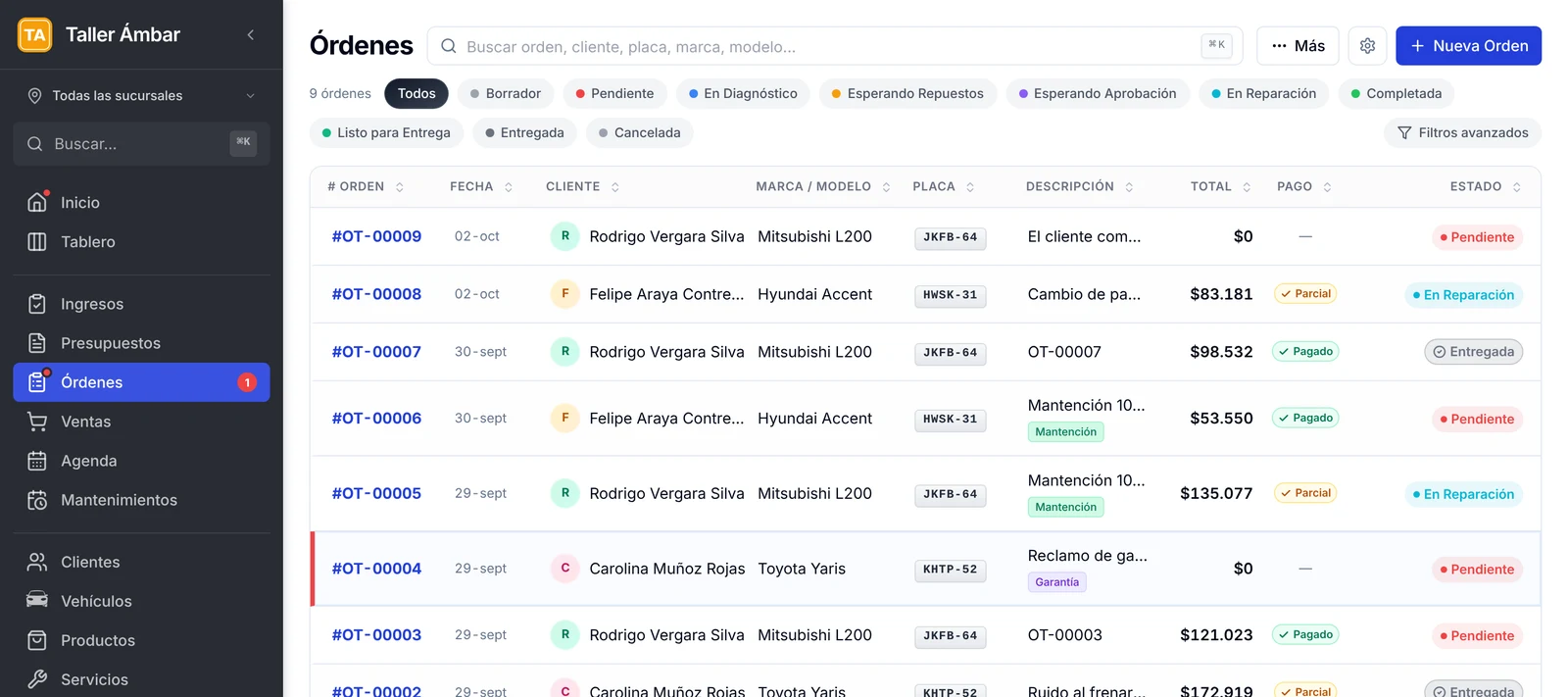1568x697 pixels.
Task: Click the Ingresos clipboard icon
Action: coord(37,304)
